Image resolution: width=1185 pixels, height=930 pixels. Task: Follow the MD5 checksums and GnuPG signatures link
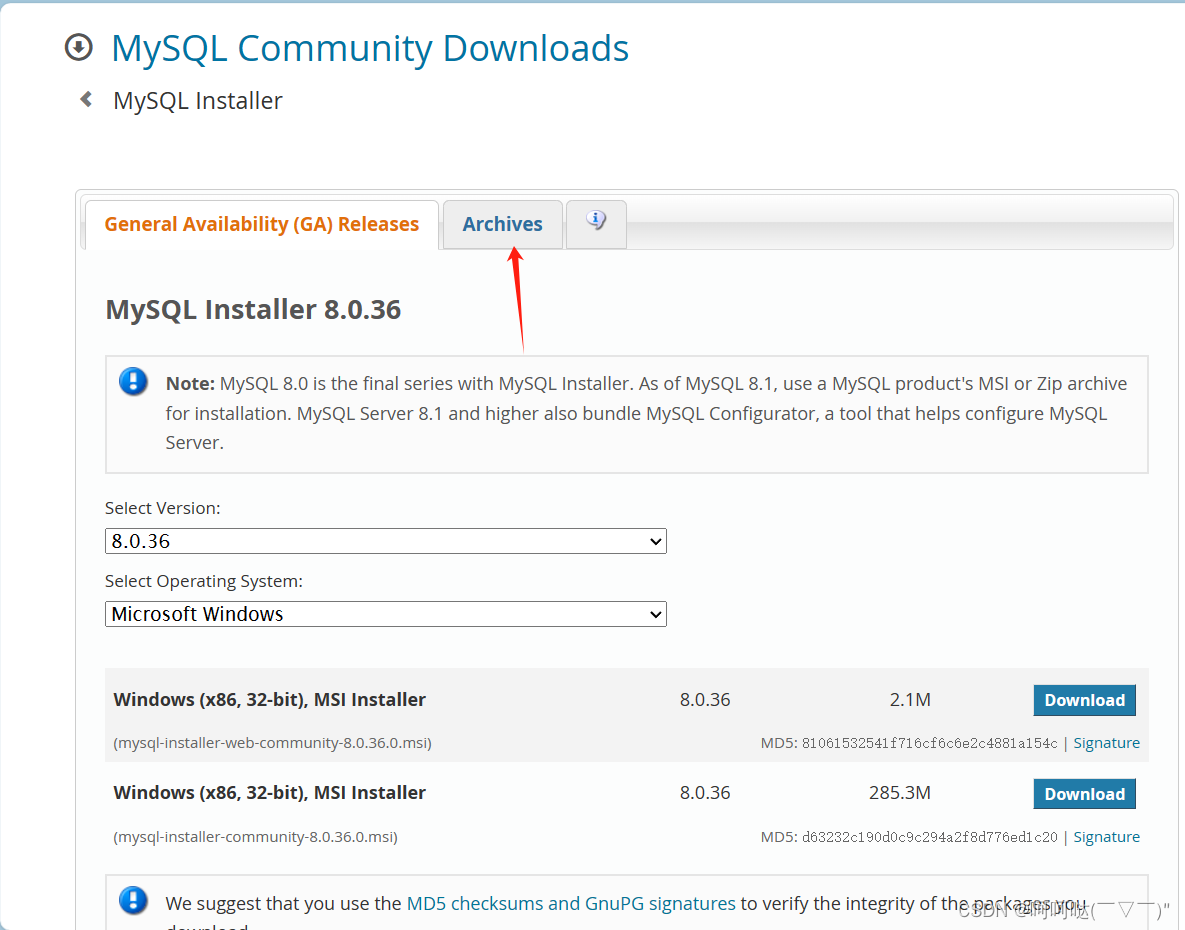point(571,903)
